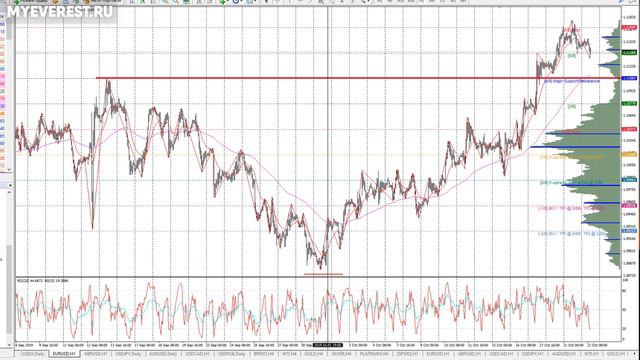Switch to the USDRUB,Daily chart tab

pyautogui.click(x=231, y=353)
